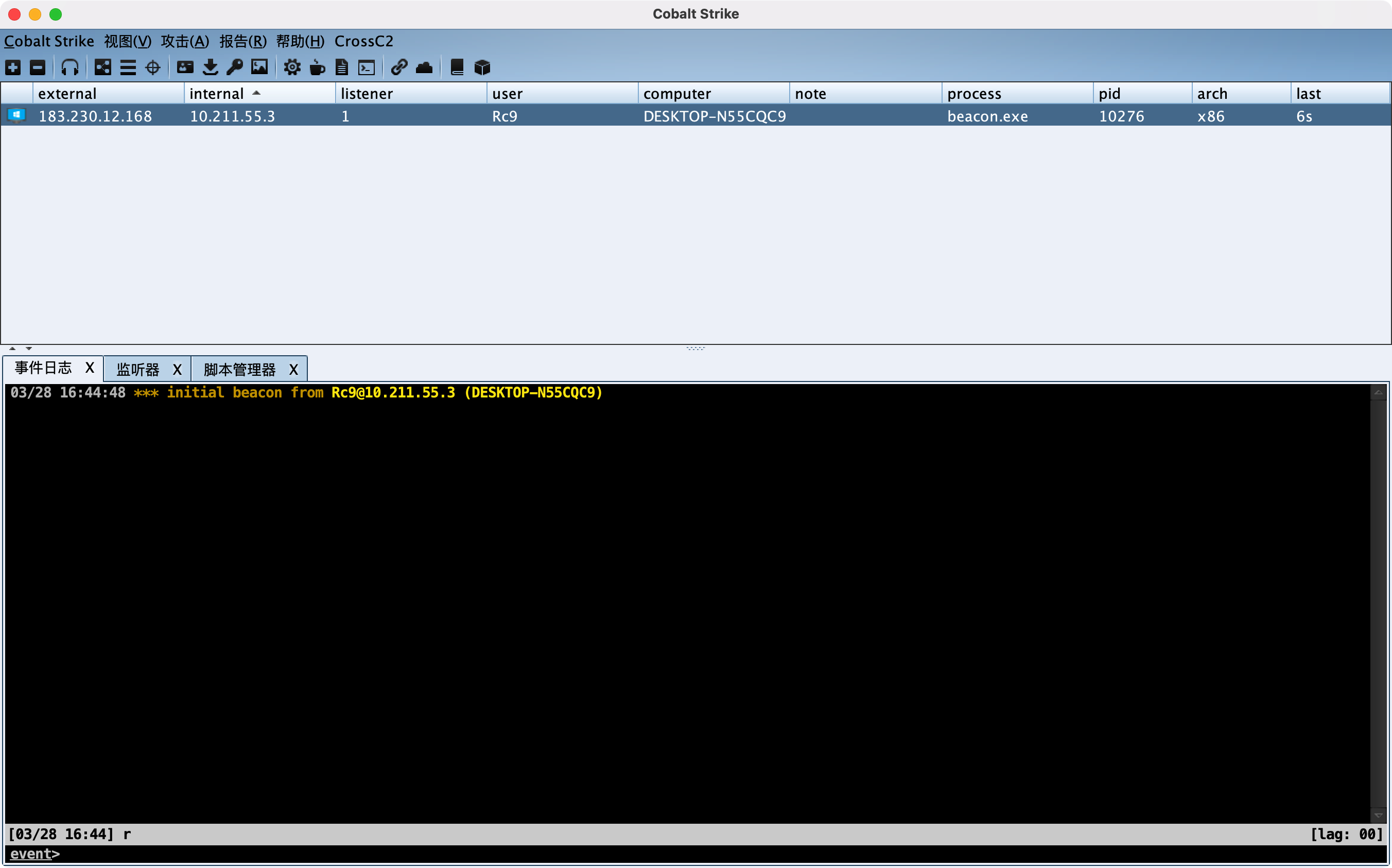
Task: Open downloads arrow icon
Action: (211, 67)
